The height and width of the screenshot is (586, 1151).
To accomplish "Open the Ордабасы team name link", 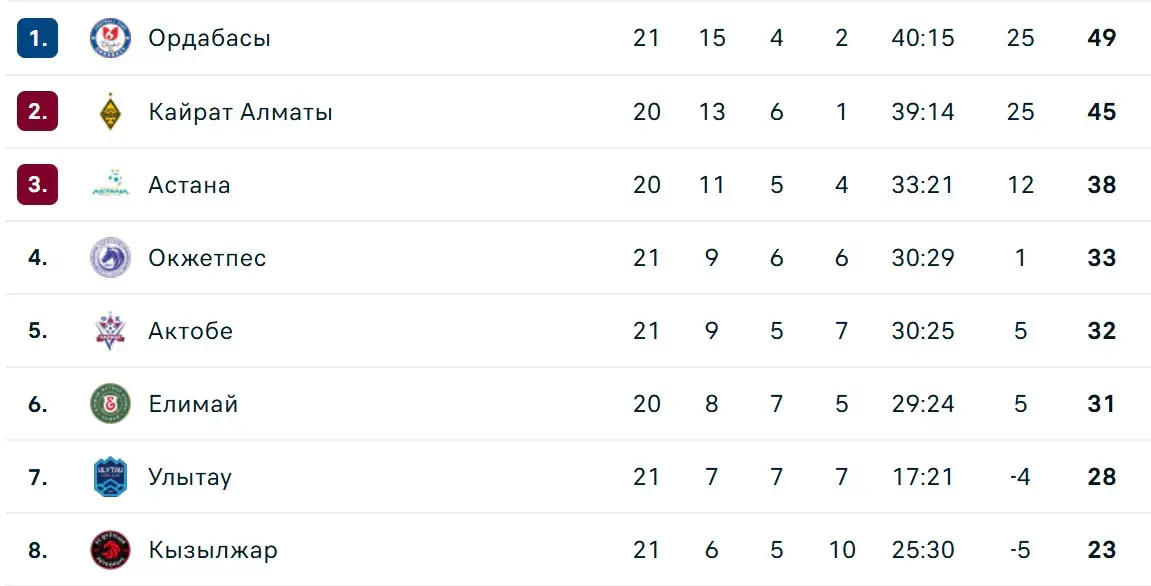I will [x=209, y=38].
